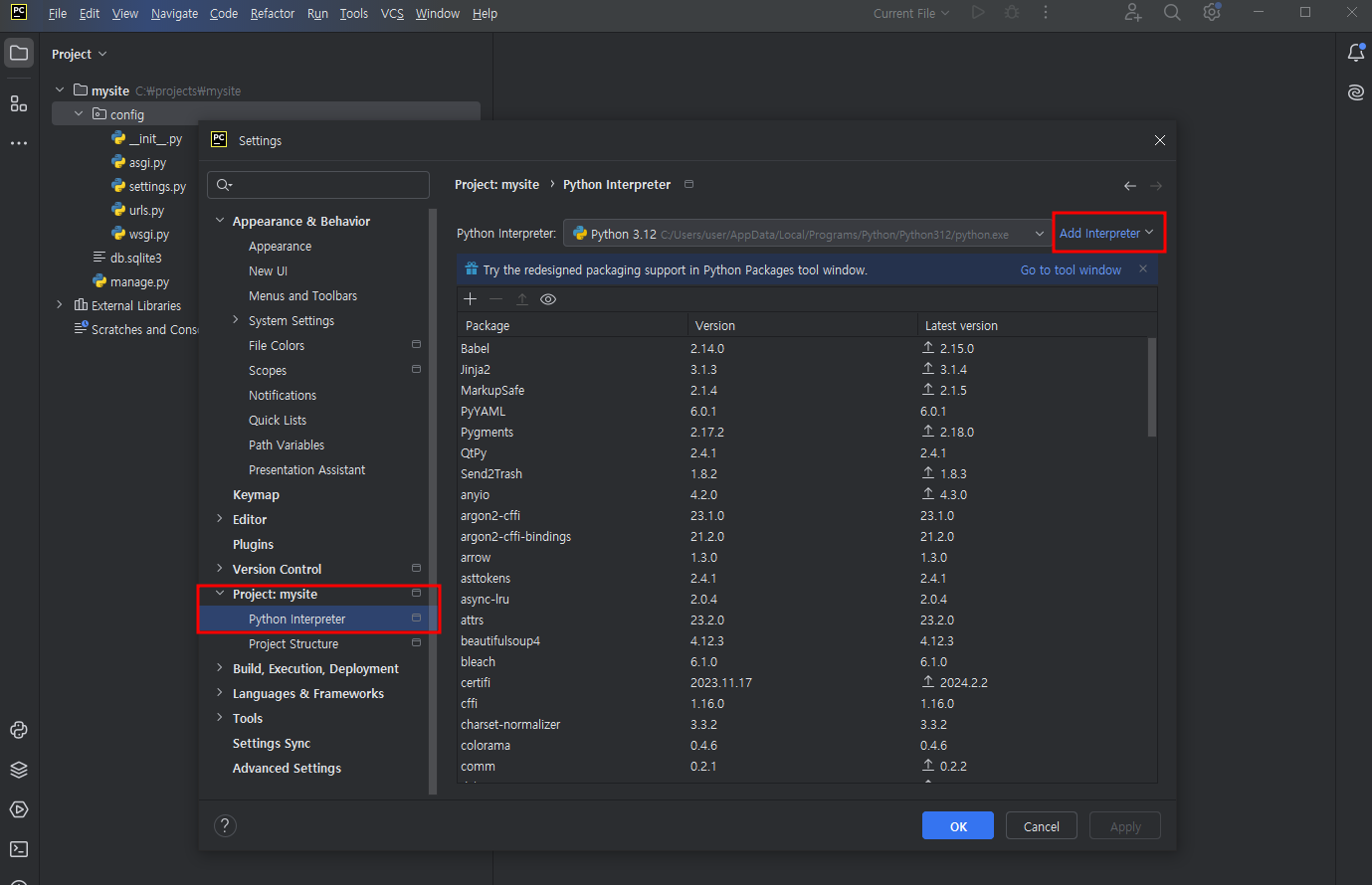The height and width of the screenshot is (885, 1372).
Task: Open the Python Console layers icon
Action: [x=19, y=770]
